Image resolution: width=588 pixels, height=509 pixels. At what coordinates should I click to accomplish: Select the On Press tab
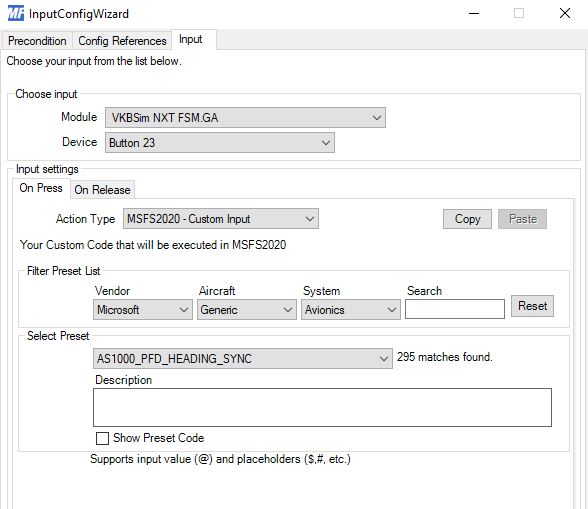click(41, 188)
